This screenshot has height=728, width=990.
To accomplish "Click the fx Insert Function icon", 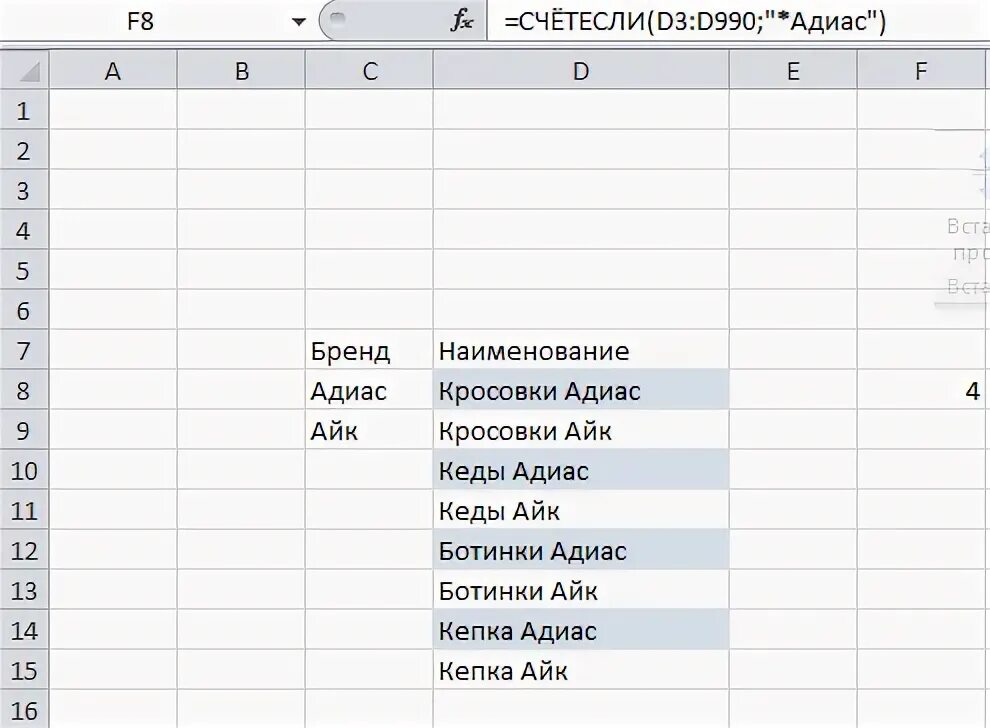I will click(x=462, y=21).
